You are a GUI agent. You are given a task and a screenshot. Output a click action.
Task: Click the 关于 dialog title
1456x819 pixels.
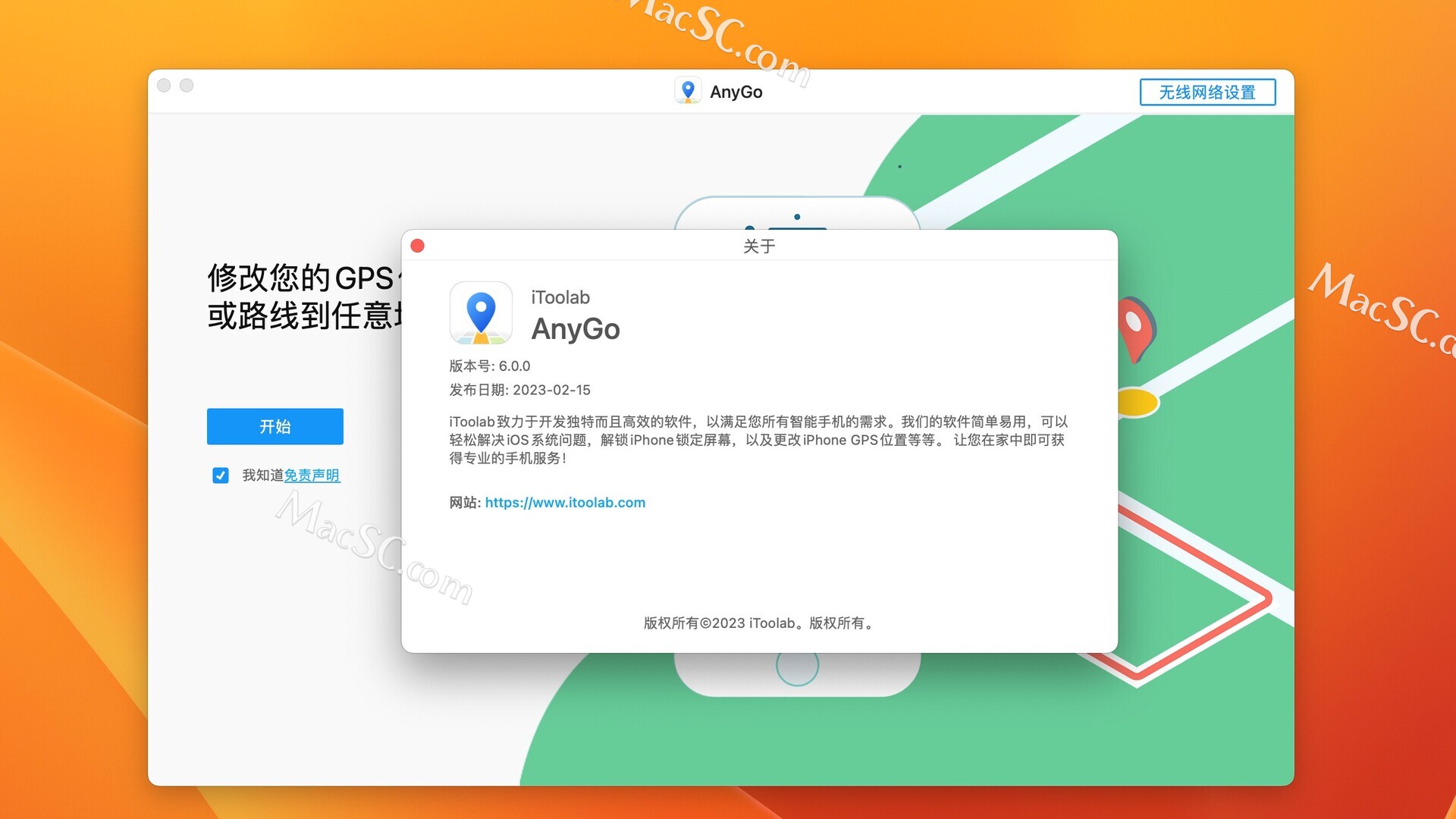pos(759,246)
